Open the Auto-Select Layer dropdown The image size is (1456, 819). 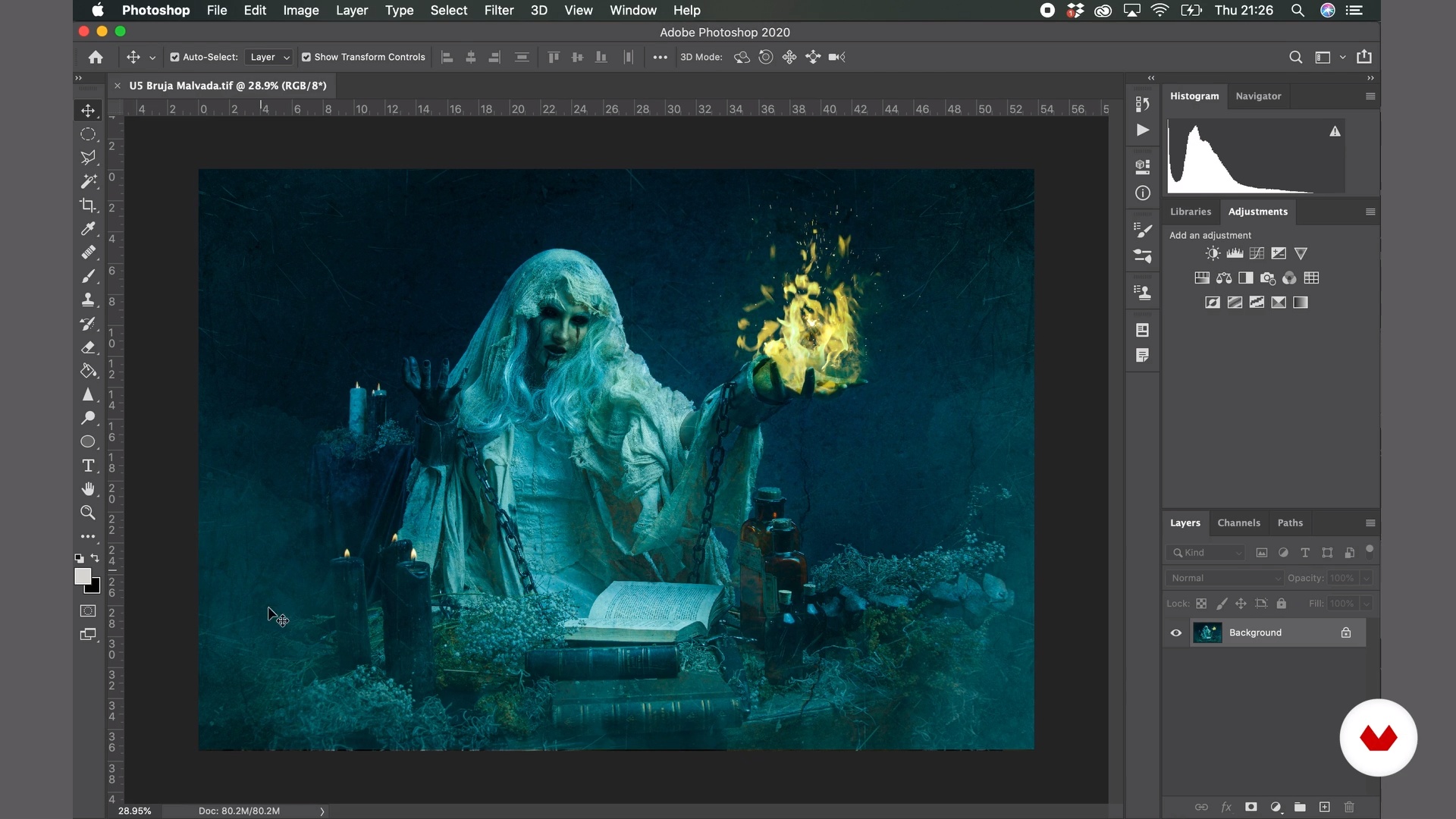(x=268, y=57)
